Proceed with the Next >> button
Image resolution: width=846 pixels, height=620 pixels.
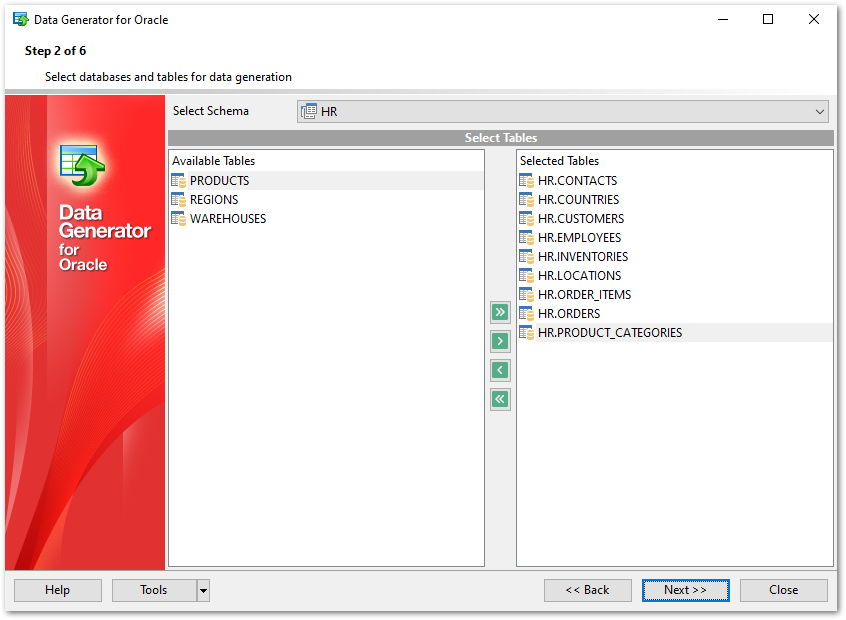click(x=685, y=590)
